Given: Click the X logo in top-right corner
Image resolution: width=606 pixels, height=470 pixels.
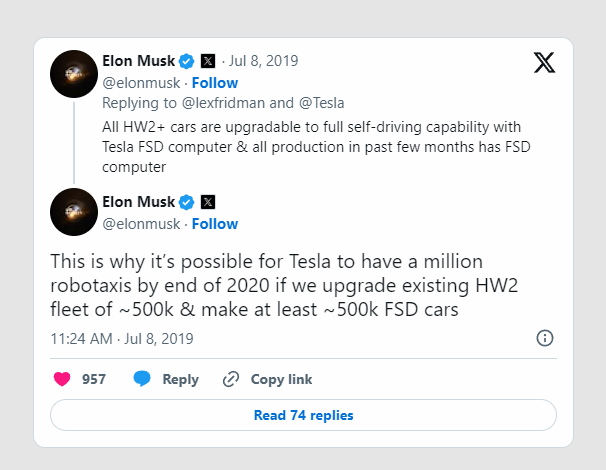Looking at the screenshot, I should tap(544, 63).
